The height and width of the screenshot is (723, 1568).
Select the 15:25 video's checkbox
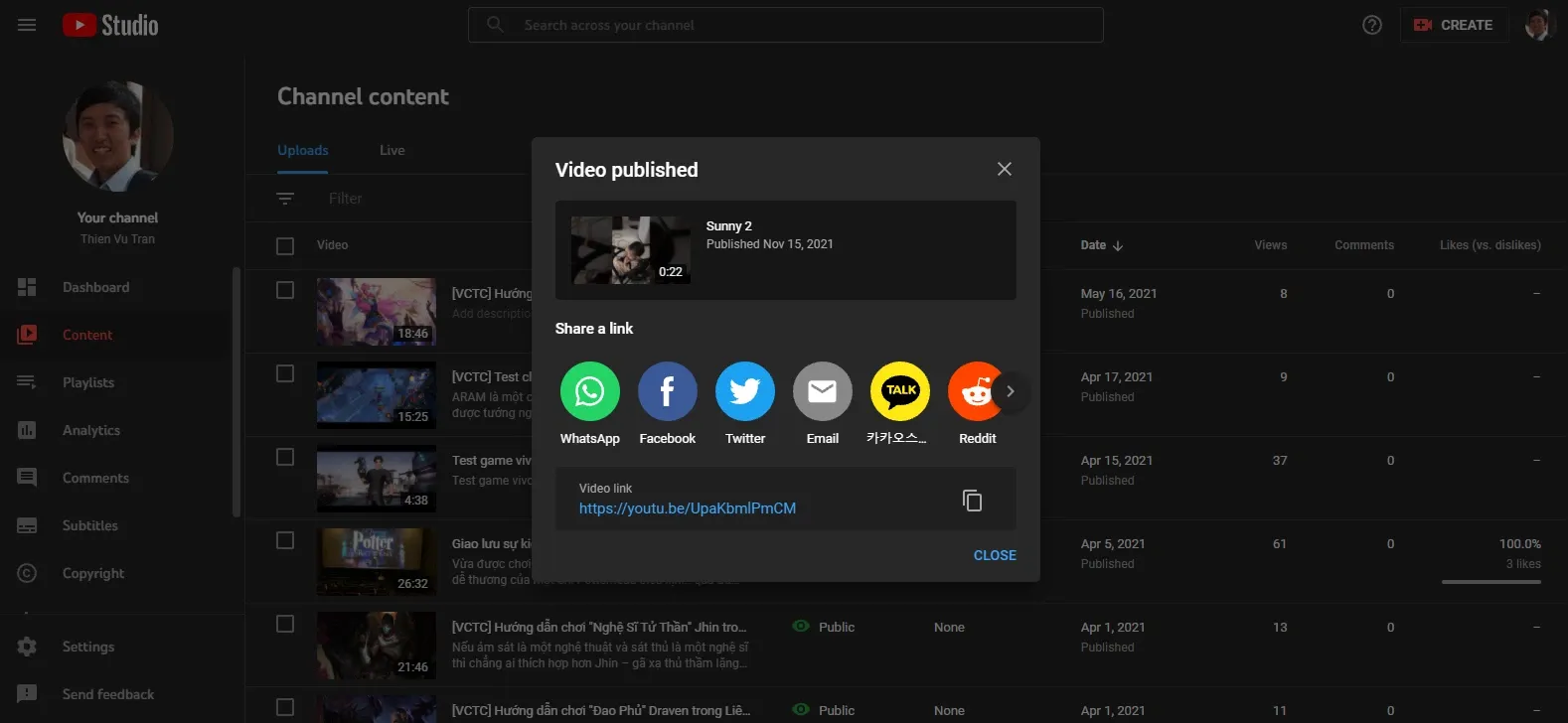click(x=285, y=373)
